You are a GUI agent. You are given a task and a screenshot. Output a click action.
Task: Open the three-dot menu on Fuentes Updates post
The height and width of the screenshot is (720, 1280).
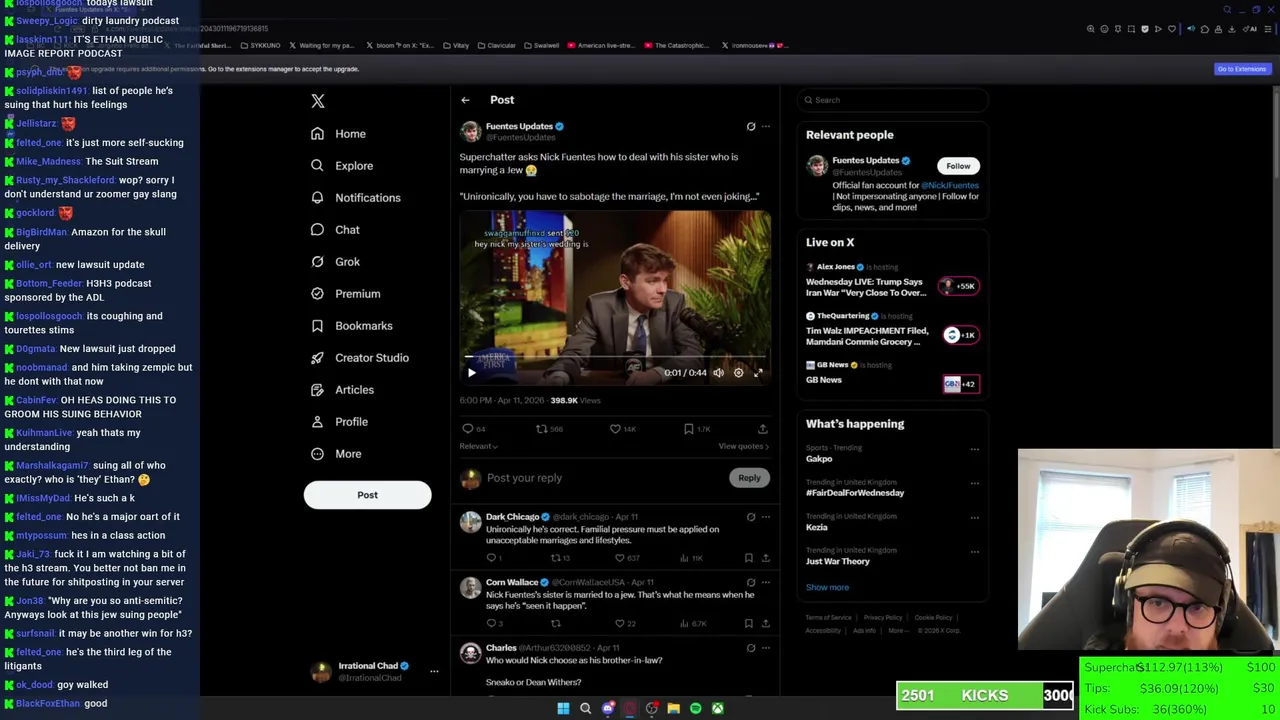click(766, 127)
